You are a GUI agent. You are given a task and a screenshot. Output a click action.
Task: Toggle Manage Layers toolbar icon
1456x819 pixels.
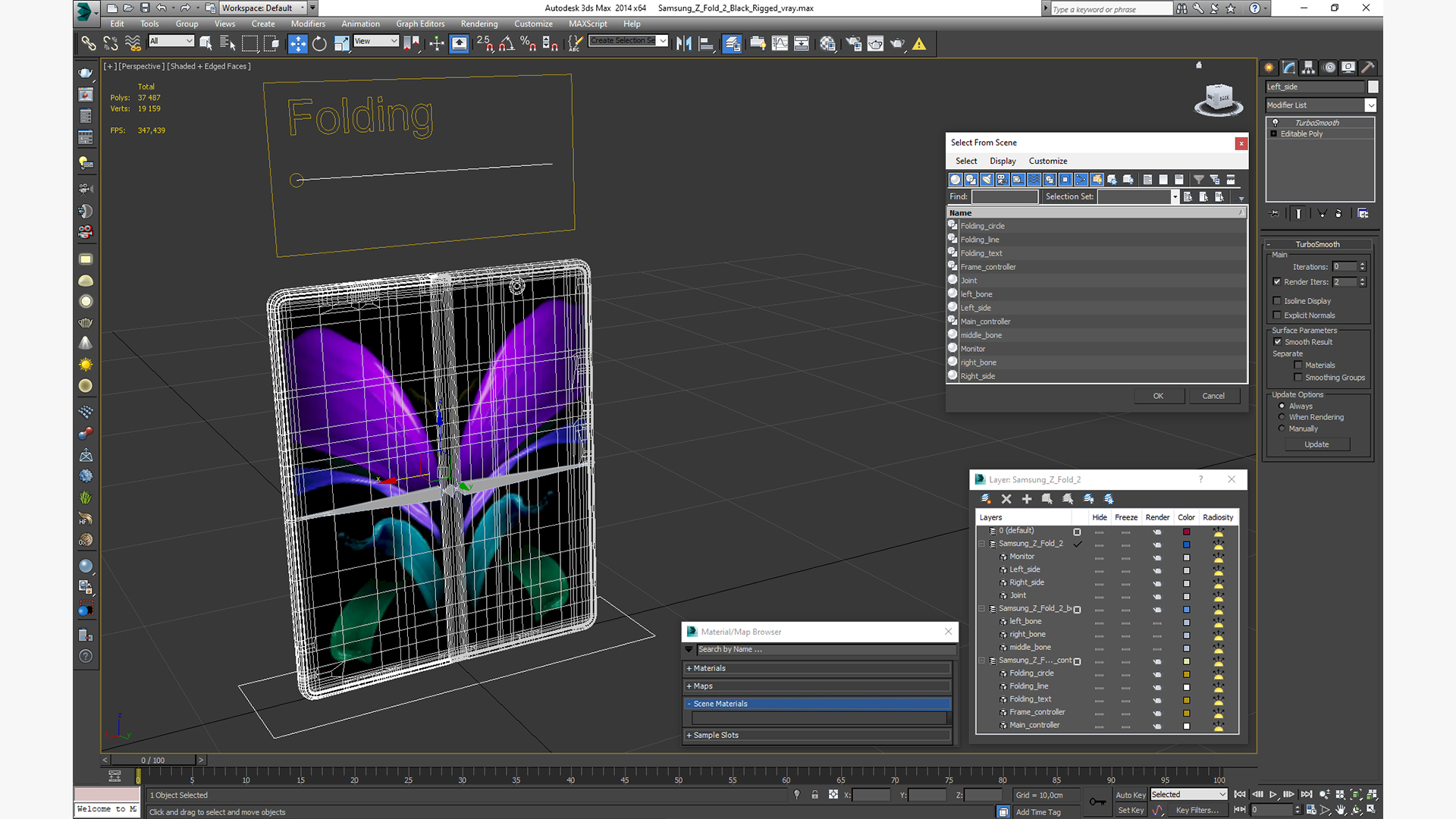click(732, 44)
